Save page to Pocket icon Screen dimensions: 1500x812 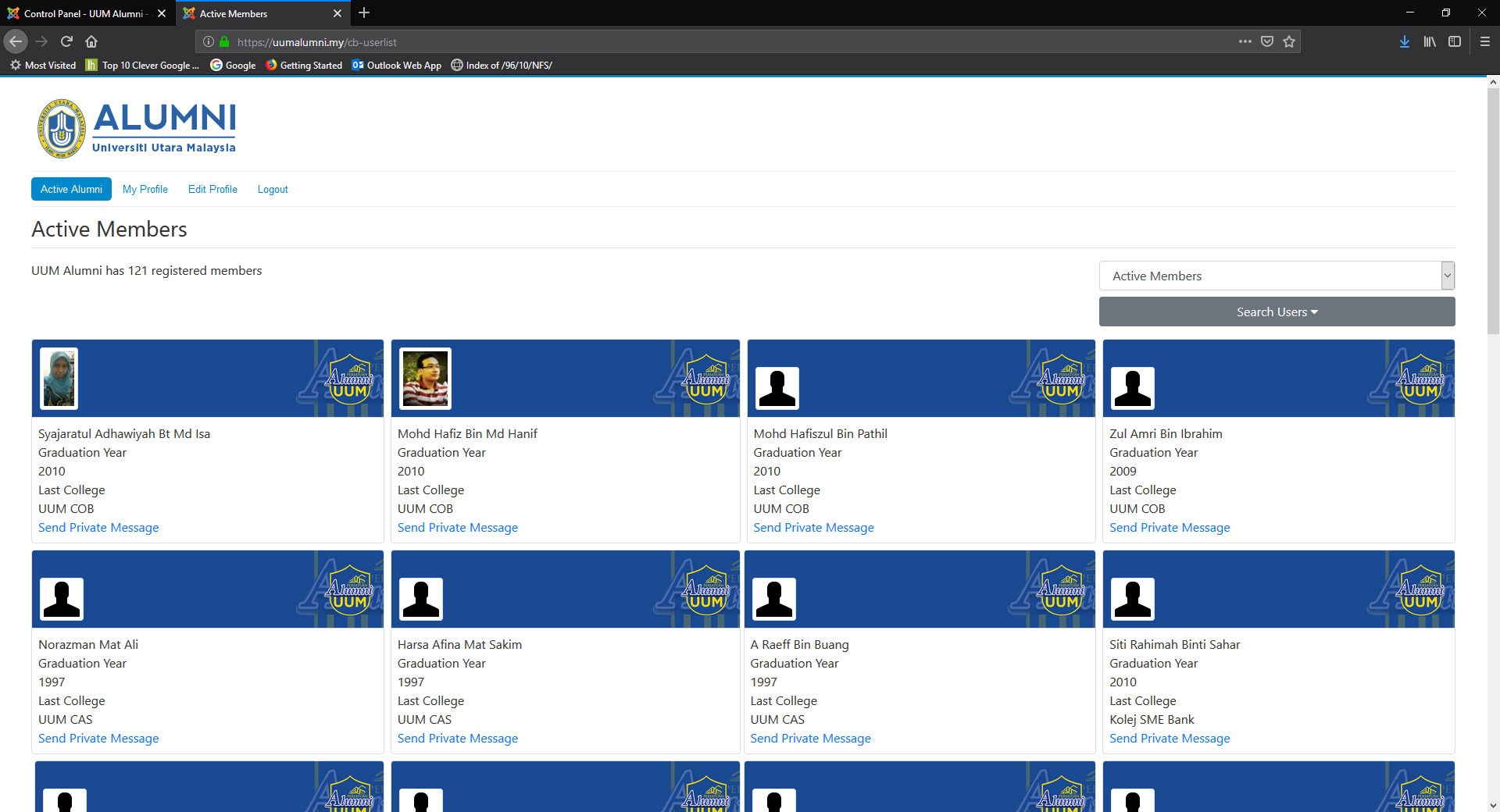1267,41
